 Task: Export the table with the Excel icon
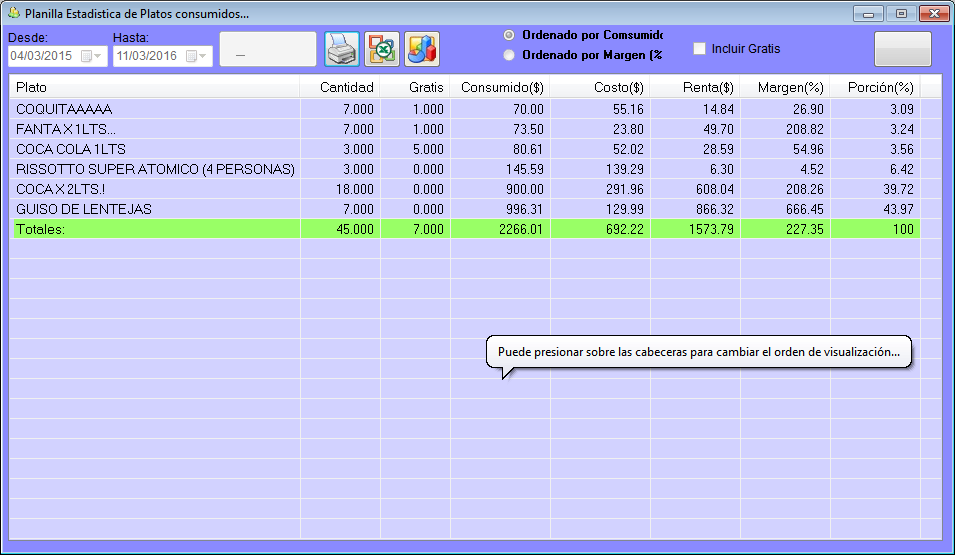pyautogui.click(x=382, y=49)
